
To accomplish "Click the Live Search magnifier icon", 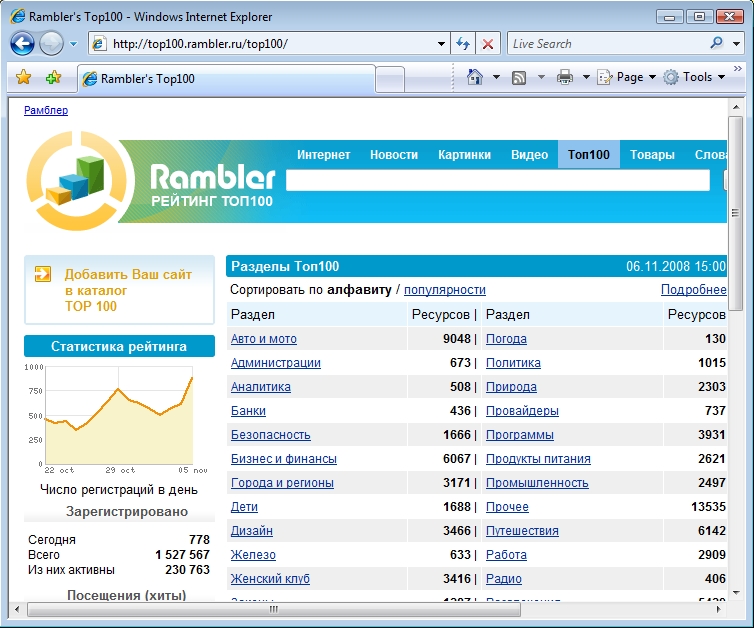I will 716,43.
